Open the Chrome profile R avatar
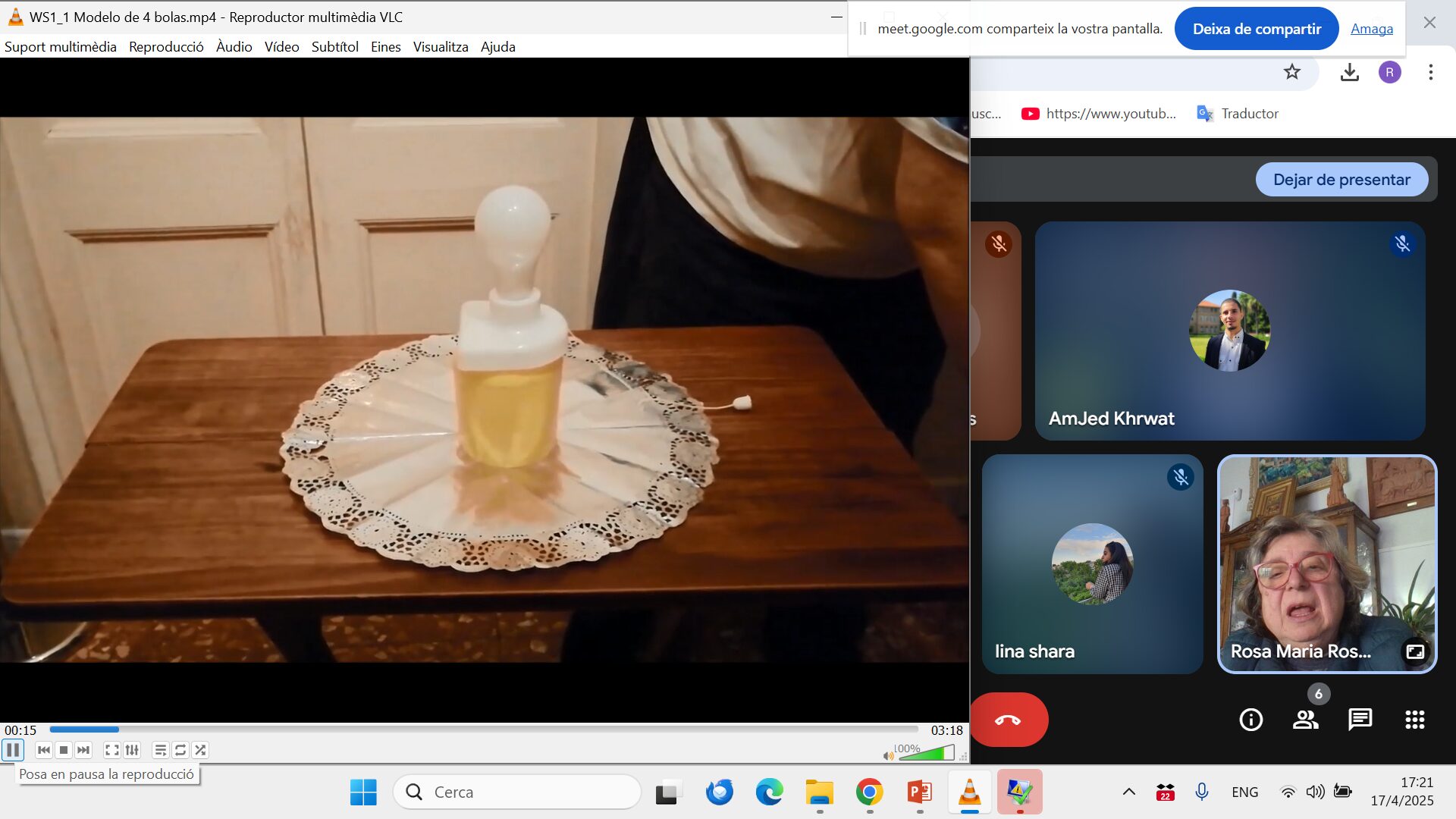The image size is (1456, 819). pos(1389,72)
